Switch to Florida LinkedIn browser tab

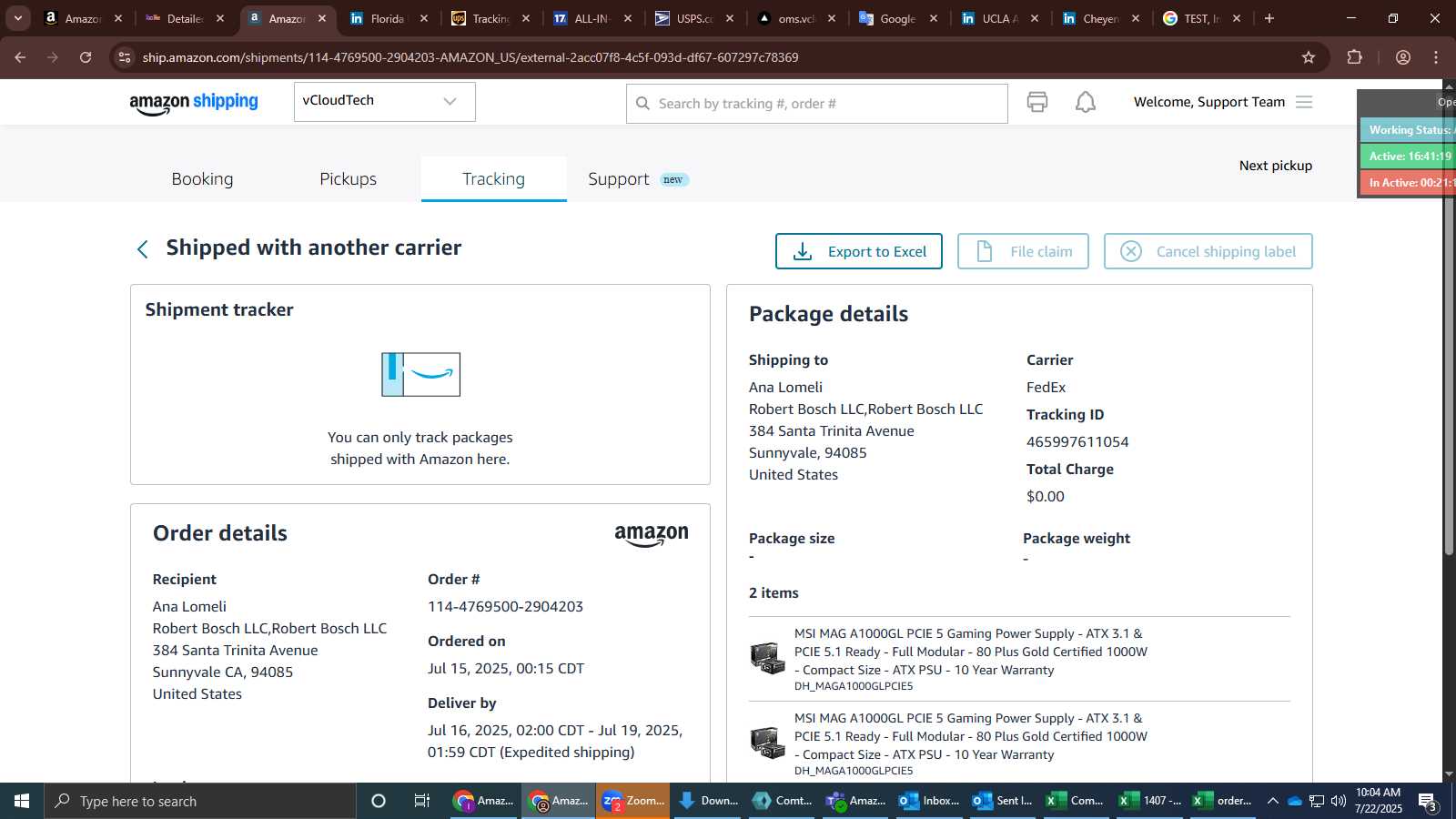[x=387, y=18]
